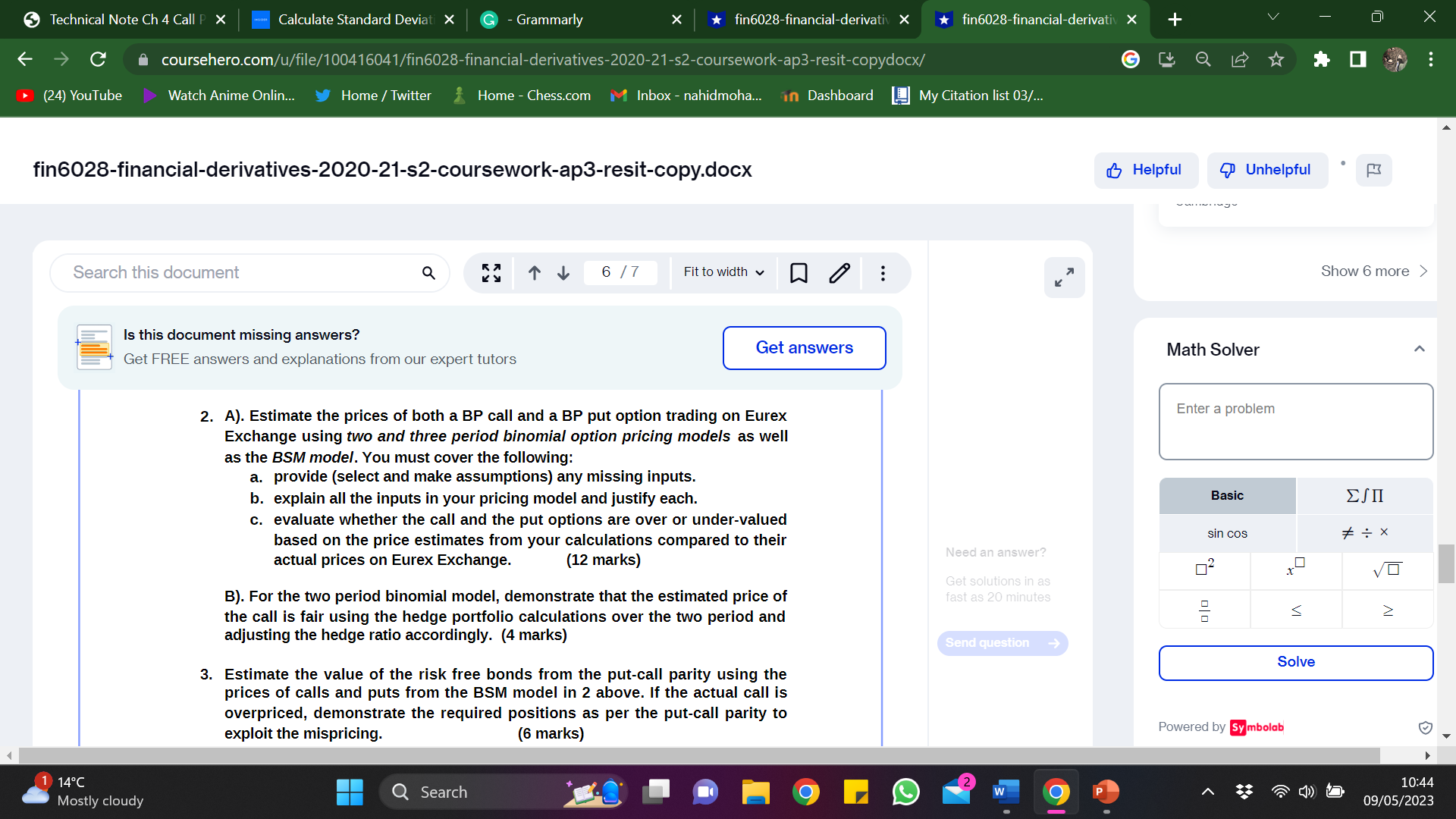The height and width of the screenshot is (819, 1456).
Task: Click the fullscreen icon in document toolbar
Action: [x=491, y=273]
